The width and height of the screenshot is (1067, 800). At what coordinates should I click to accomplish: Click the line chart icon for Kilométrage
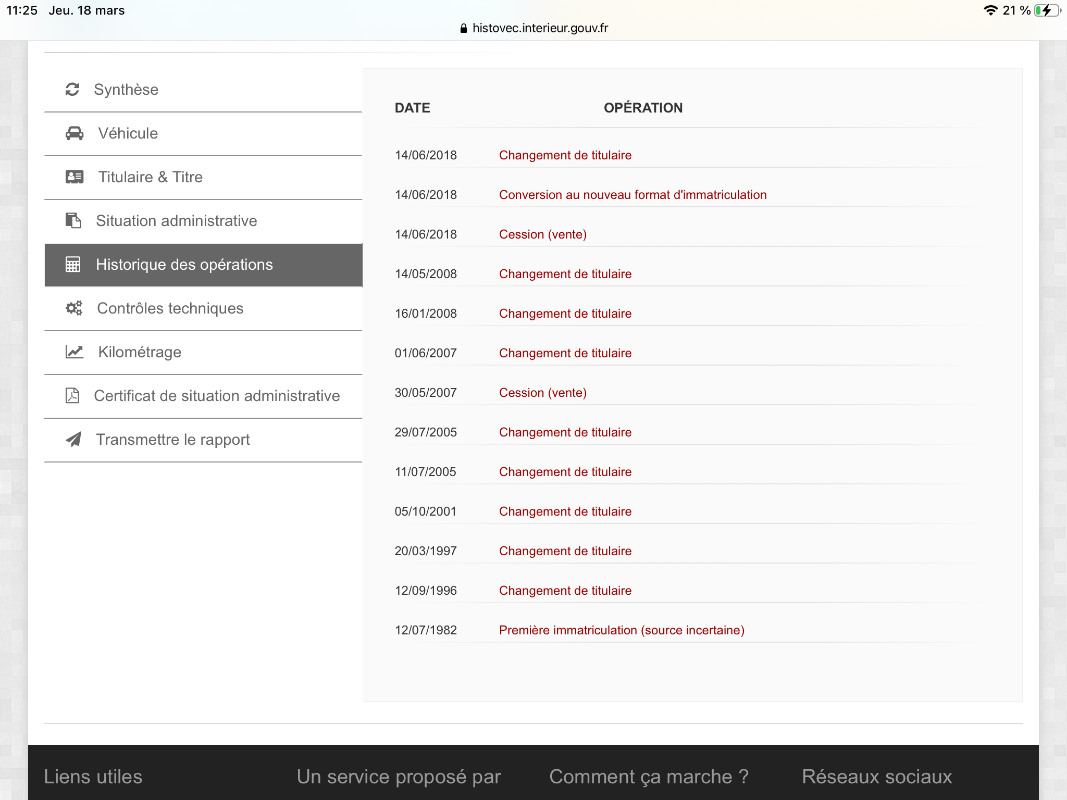coord(74,352)
